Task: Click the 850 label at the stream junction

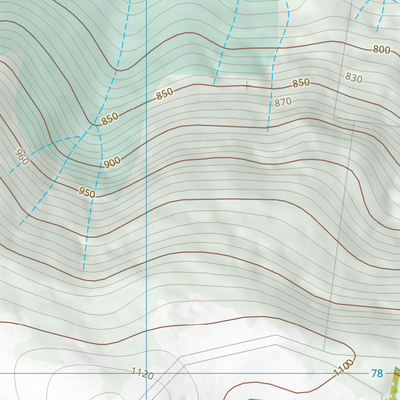Action: pos(110,119)
